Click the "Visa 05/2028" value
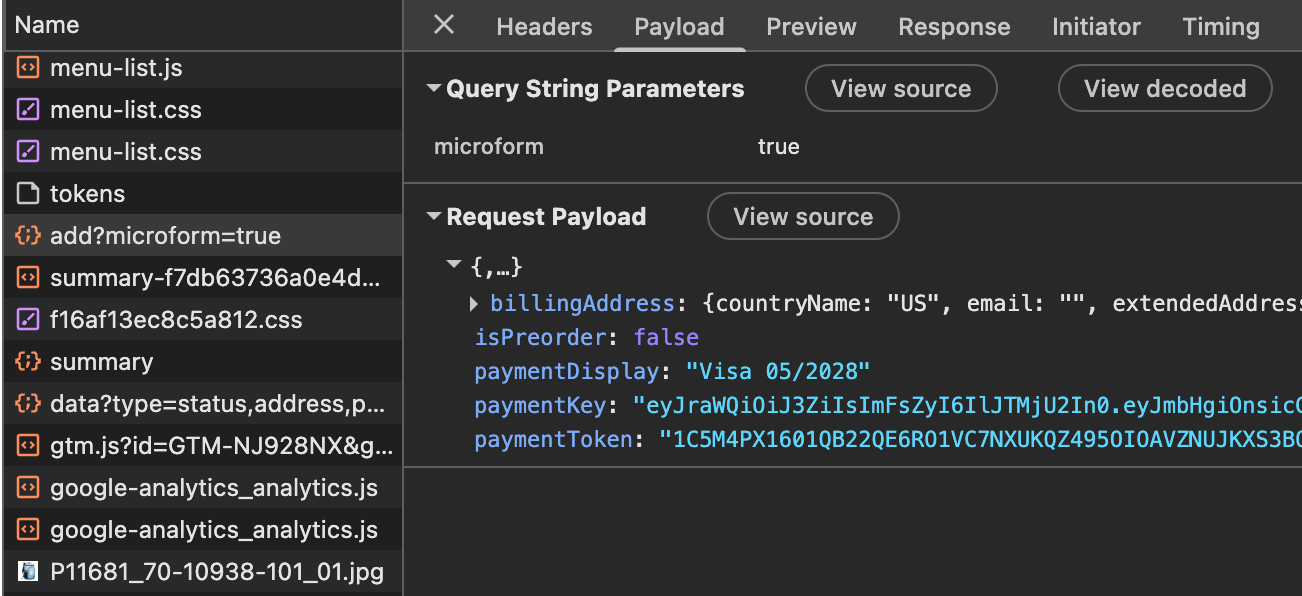 click(x=778, y=371)
